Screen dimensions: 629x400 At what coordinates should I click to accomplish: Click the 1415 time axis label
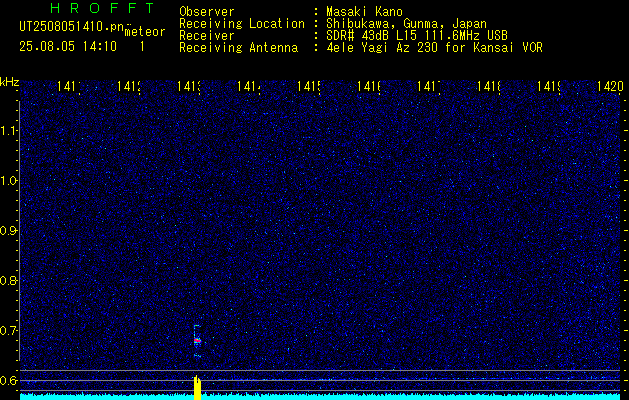(309, 86)
